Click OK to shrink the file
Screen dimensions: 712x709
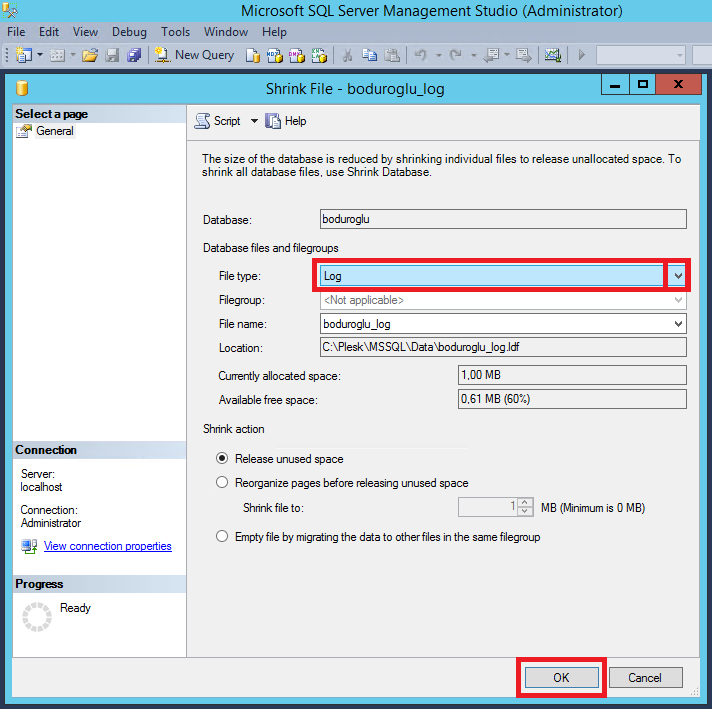561,678
